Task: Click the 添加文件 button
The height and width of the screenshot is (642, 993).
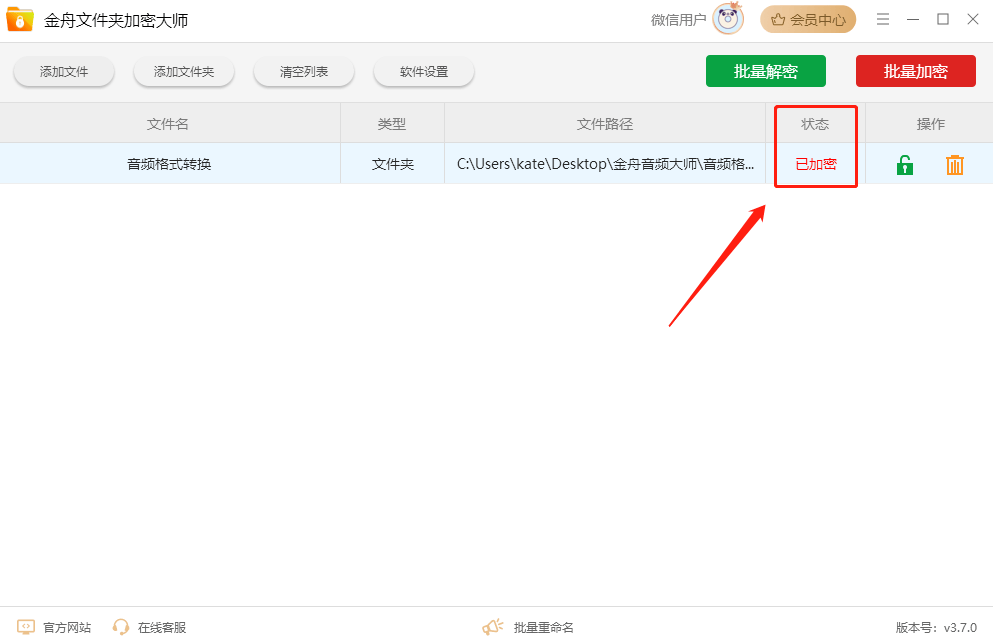Action: 64,72
